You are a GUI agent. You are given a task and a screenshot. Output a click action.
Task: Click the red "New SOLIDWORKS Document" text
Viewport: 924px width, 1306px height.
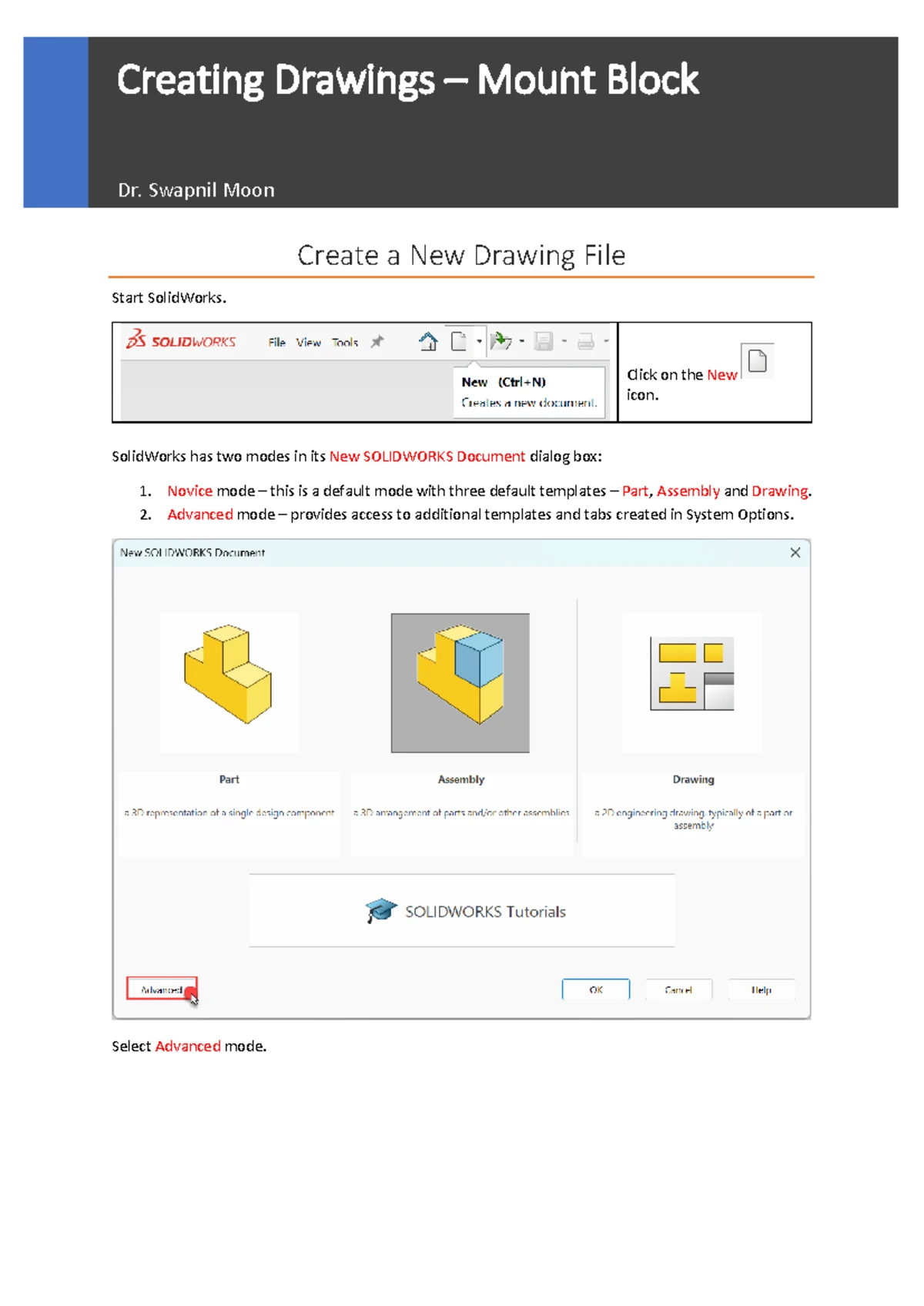427,457
